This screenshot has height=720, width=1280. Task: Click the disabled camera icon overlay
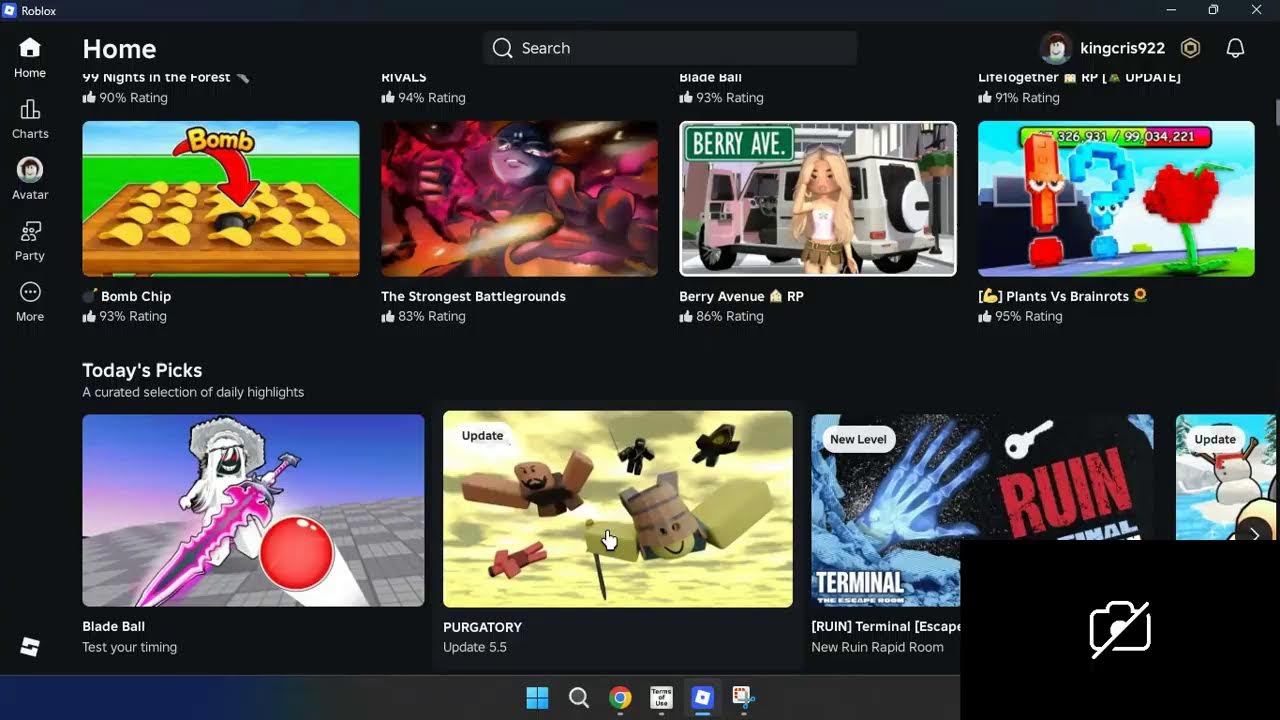pos(1120,630)
